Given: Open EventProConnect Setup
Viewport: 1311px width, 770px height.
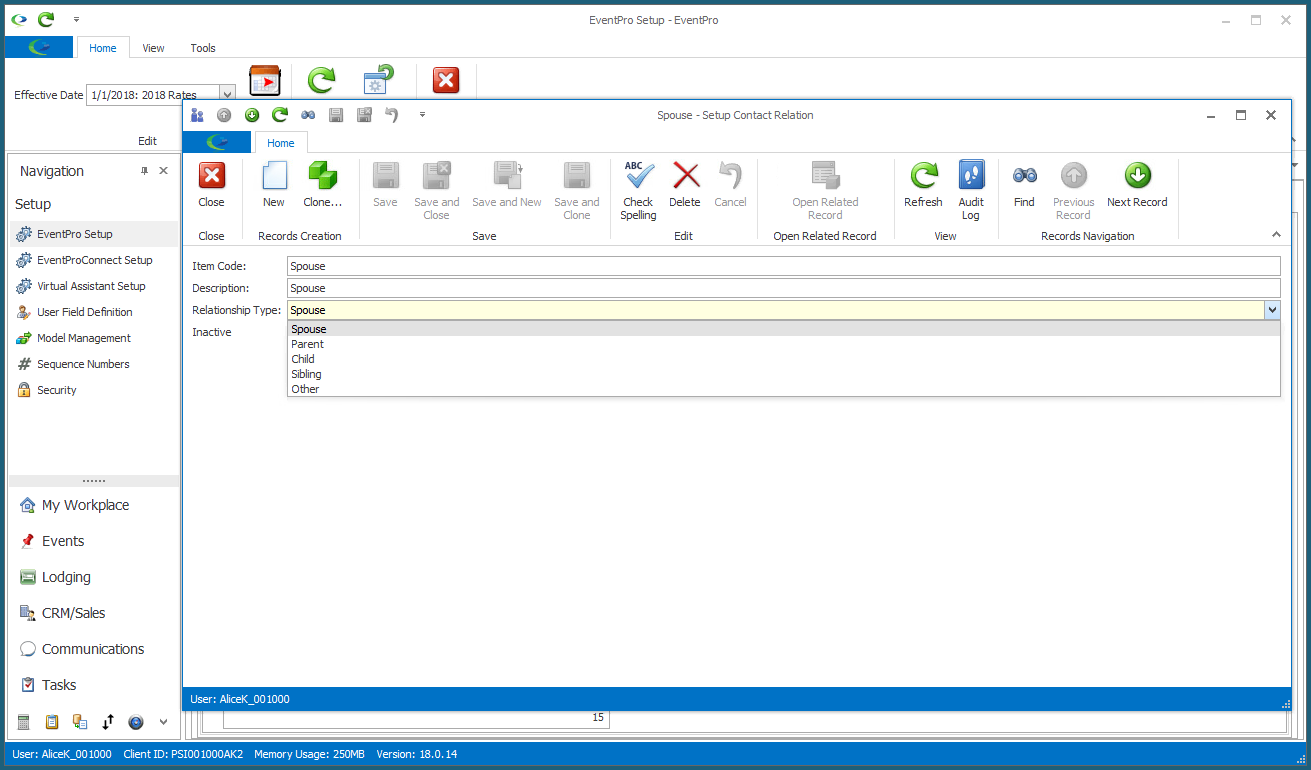Looking at the screenshot, I should (94, 260).
